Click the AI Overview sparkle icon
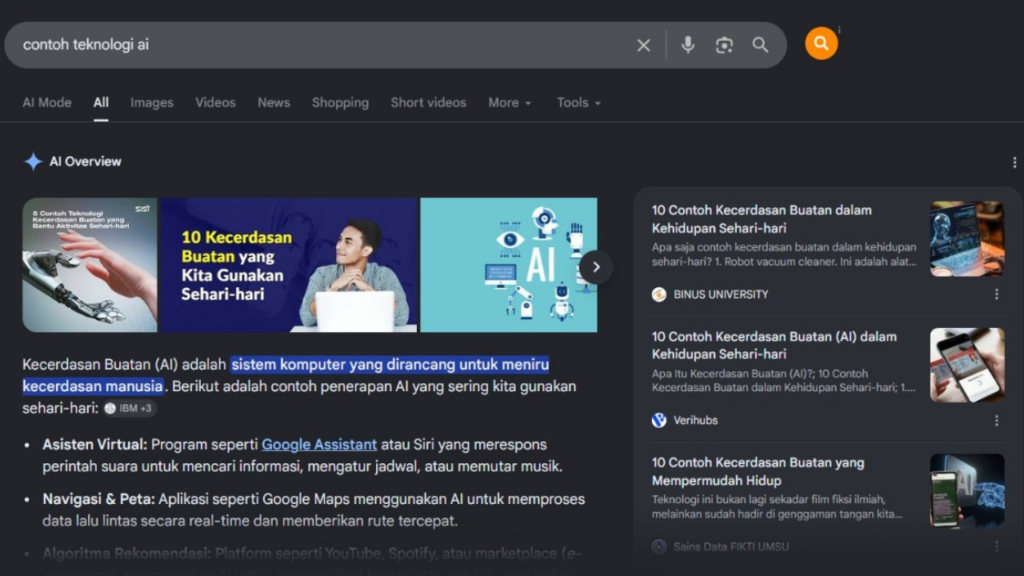The width and height of the screenshot is (1024, 576). [x=33, y=161]
